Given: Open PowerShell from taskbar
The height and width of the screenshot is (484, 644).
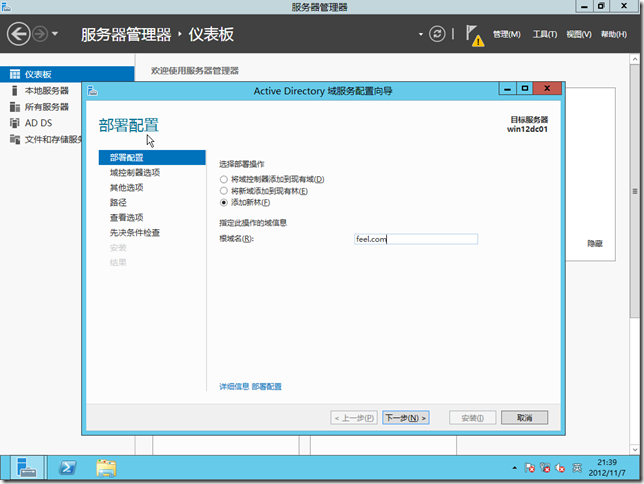Looking at the screenshot, I should pyautogui.click(x=67, y=468).
